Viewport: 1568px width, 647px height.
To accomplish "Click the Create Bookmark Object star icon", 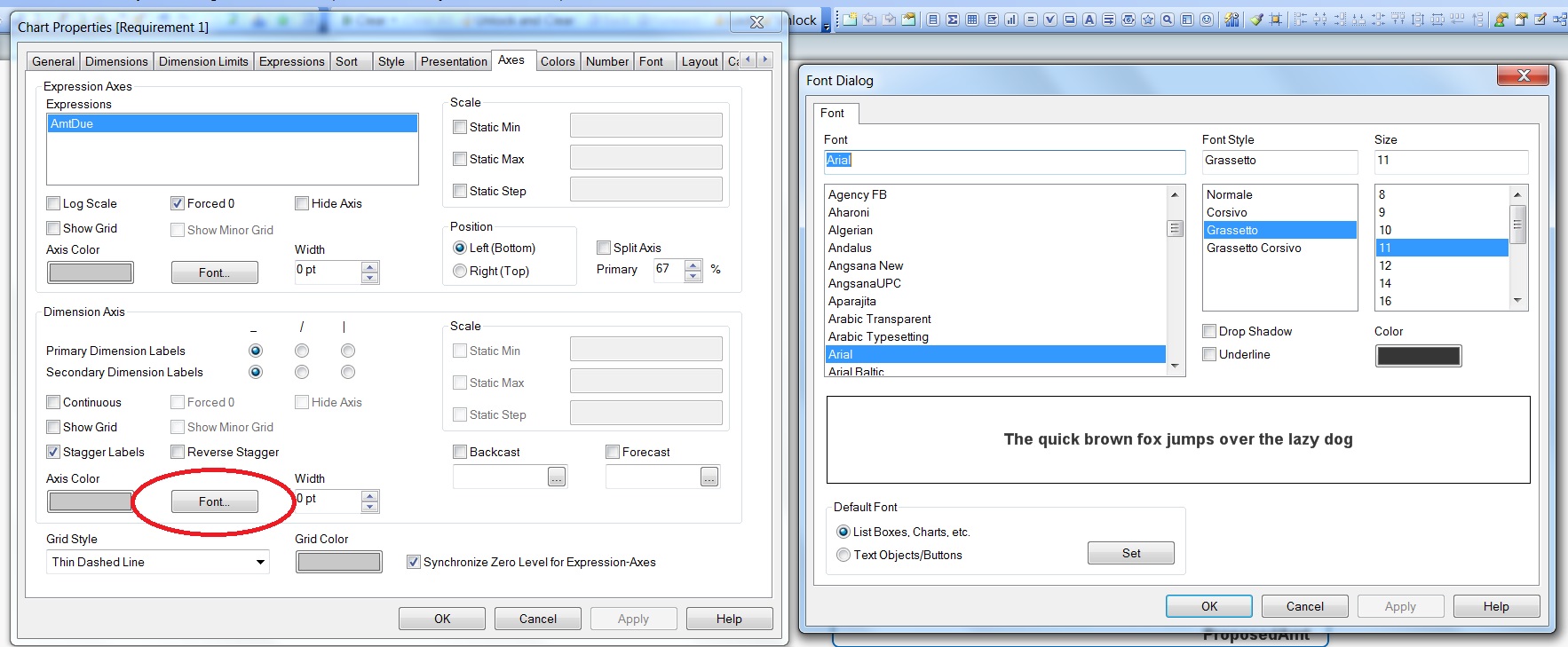I will [x=1148, y=20].
